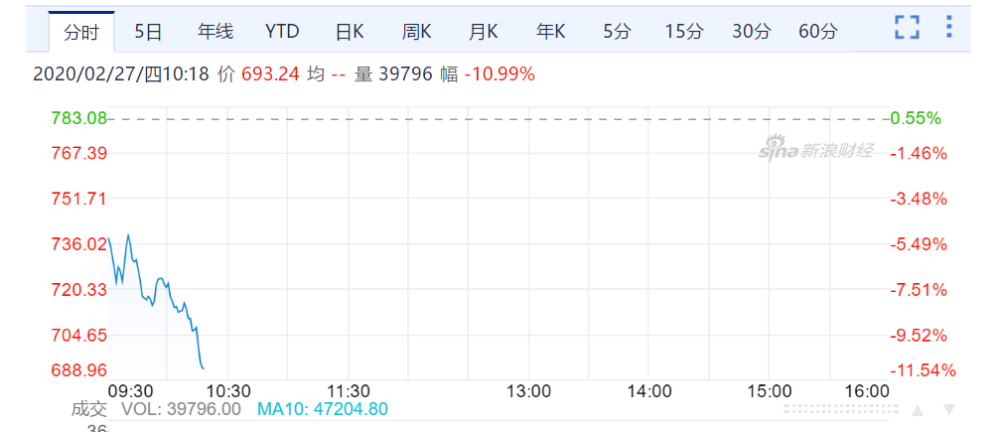Choose the 30分 interval tab

pyautogui.click(x=751, y=31)
